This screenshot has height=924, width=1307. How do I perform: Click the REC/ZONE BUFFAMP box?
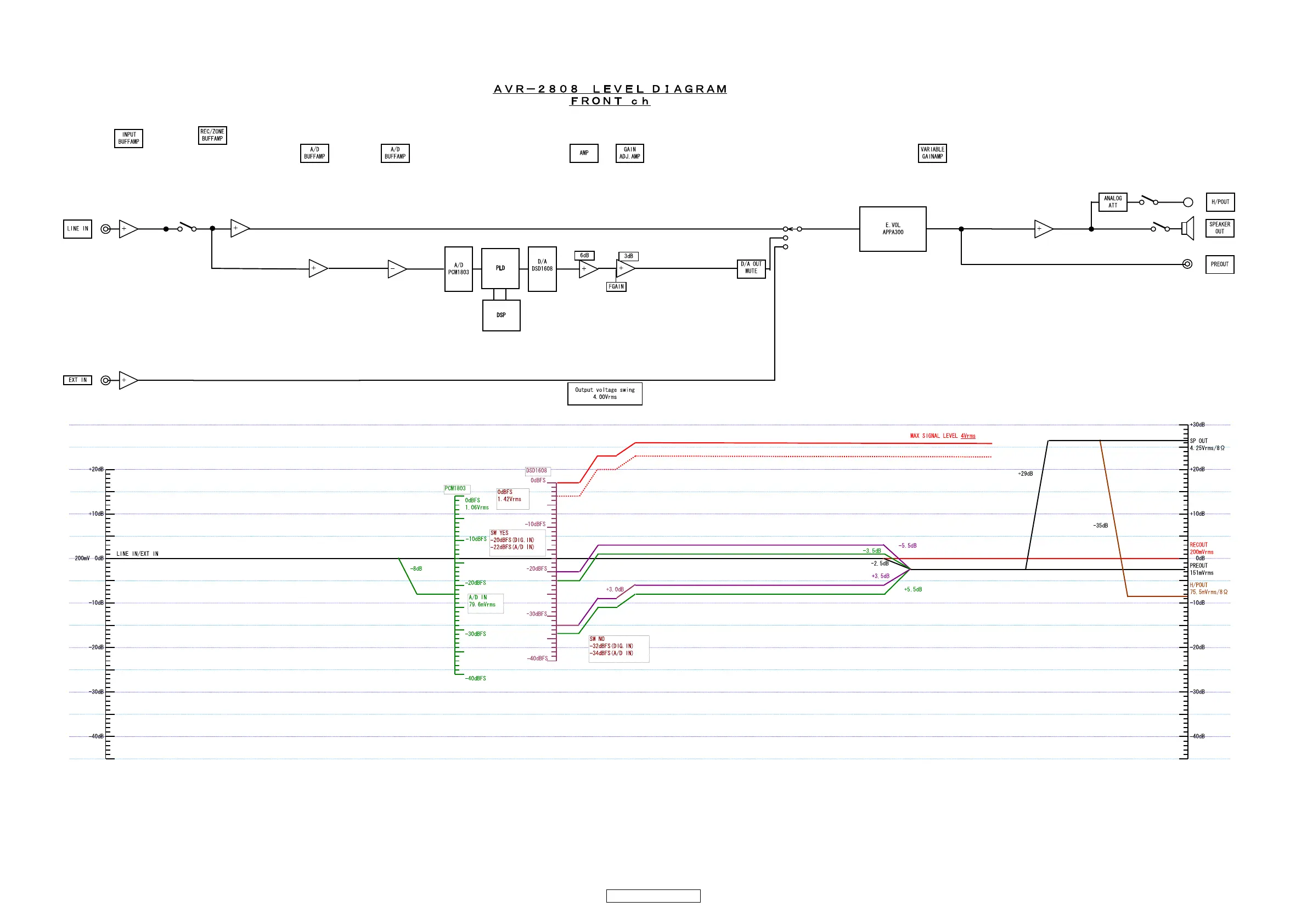212,136
